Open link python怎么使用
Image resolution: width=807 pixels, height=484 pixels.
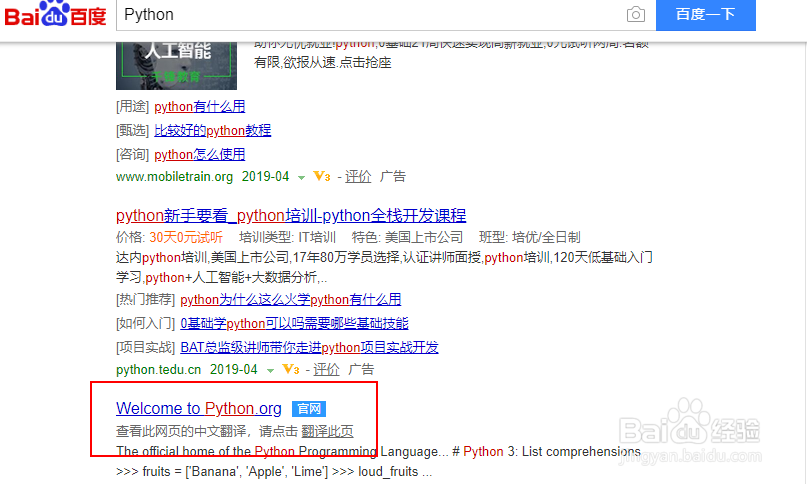point(200,154)
